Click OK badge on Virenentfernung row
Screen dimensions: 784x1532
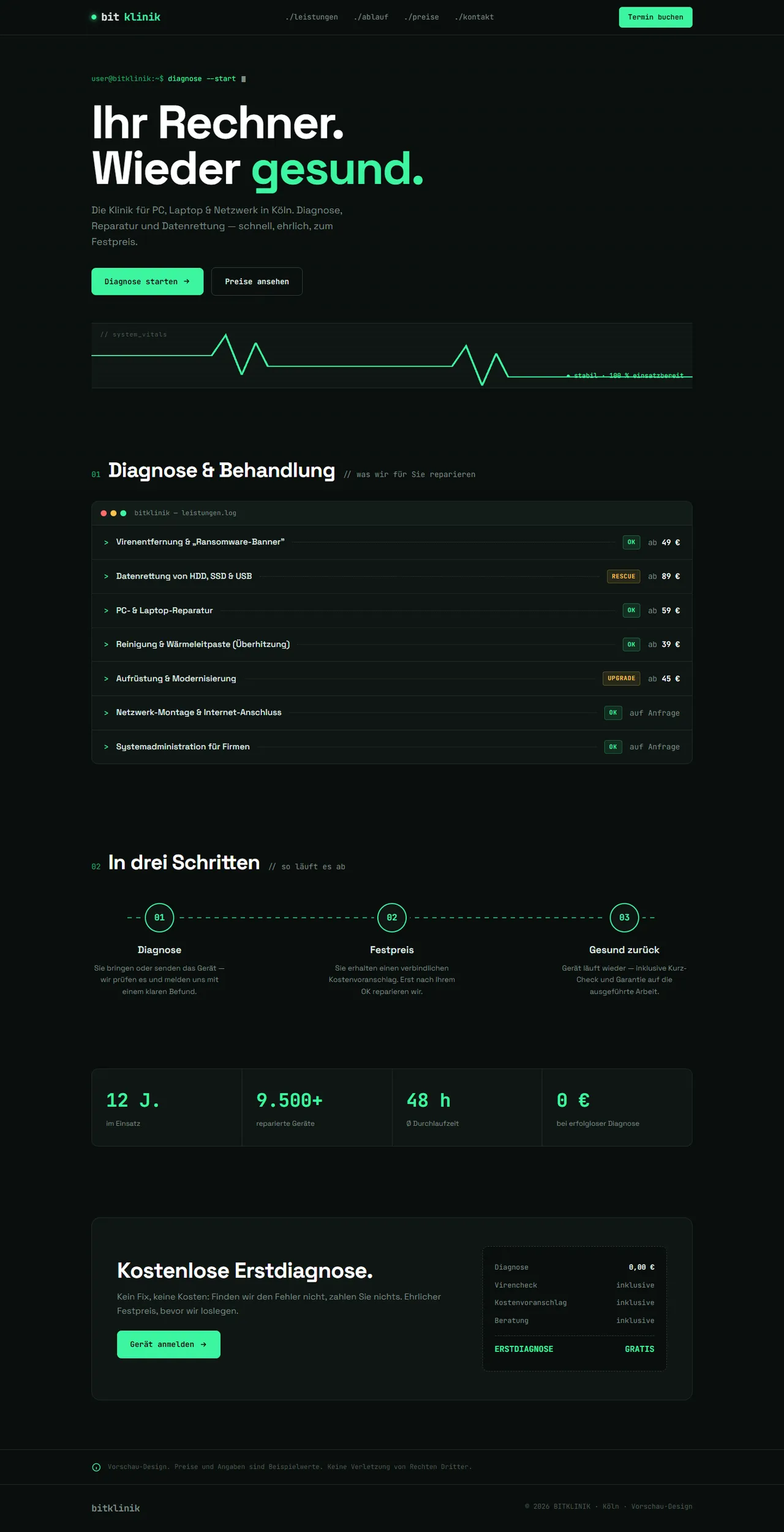coord(631,542)
